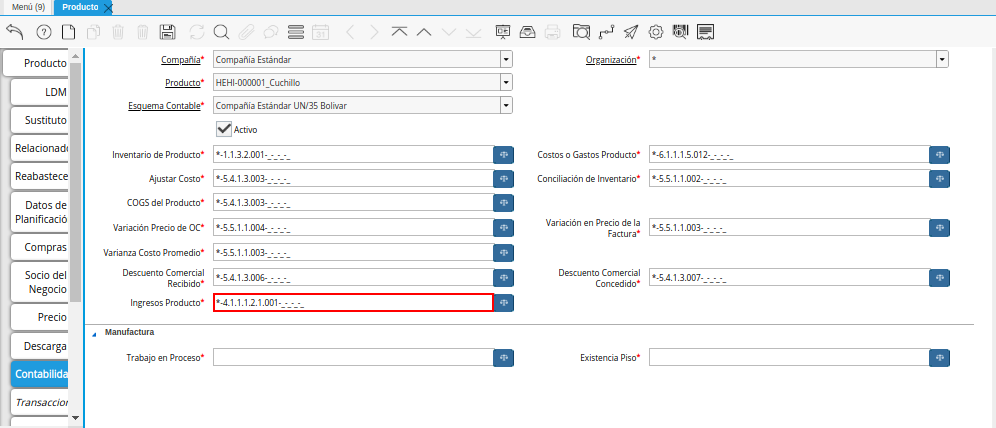Click the barcode search toolbar icon
The image size is (996, 428).
pyautogui.click(x=680, y=32)
